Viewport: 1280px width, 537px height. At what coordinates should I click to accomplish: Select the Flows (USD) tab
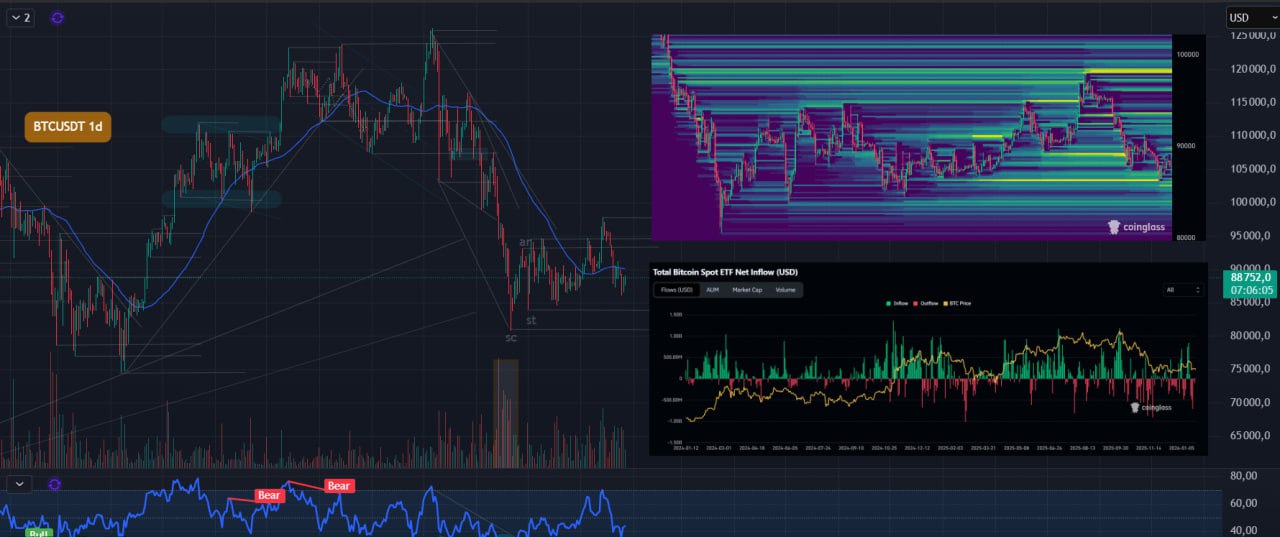pyautogui.click(x=674, y=290)
